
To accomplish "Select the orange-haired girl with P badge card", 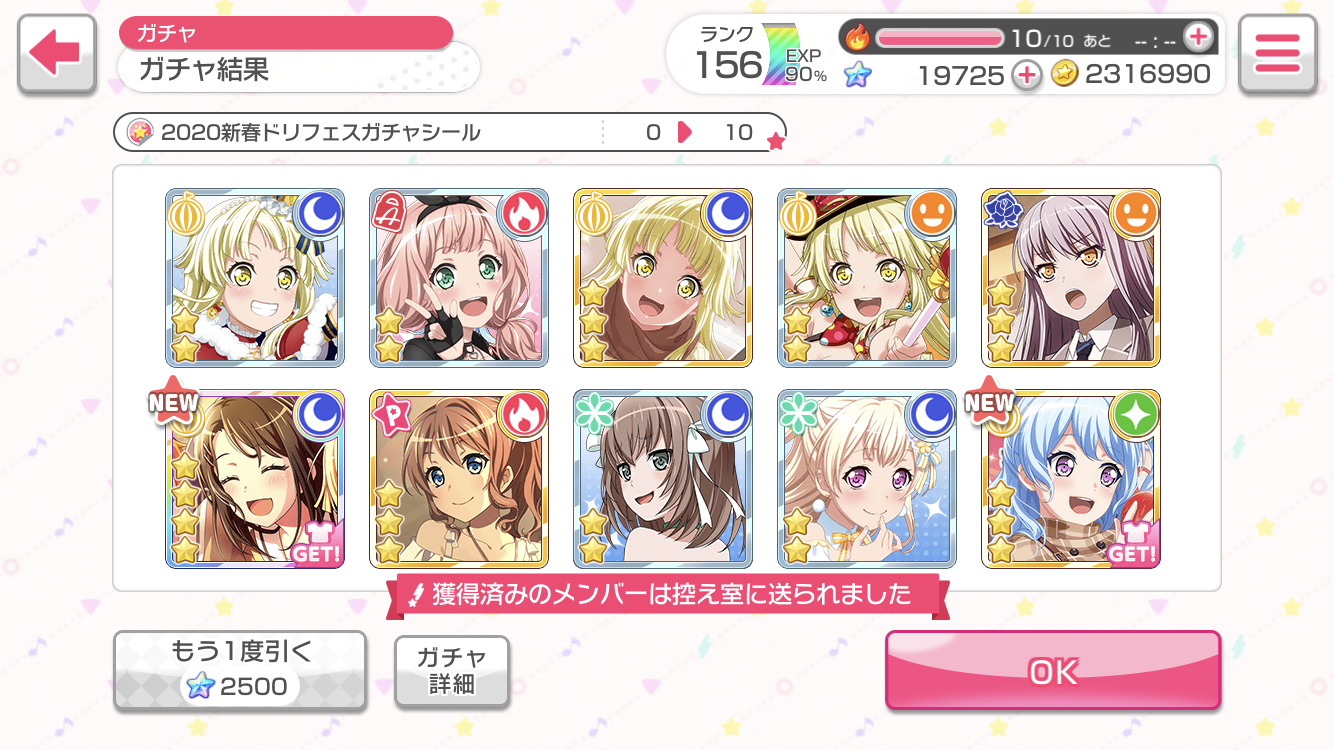I will point(459,479).
